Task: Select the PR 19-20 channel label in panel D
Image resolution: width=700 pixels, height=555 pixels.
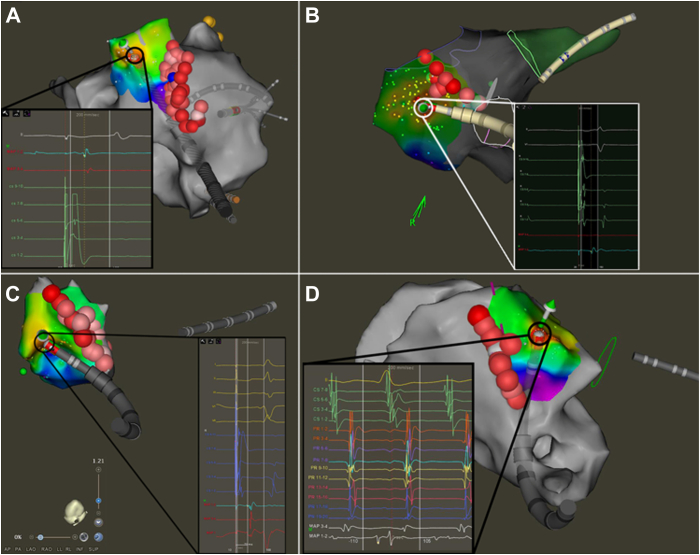Action: pyautogui.click(x=318, y=516)
